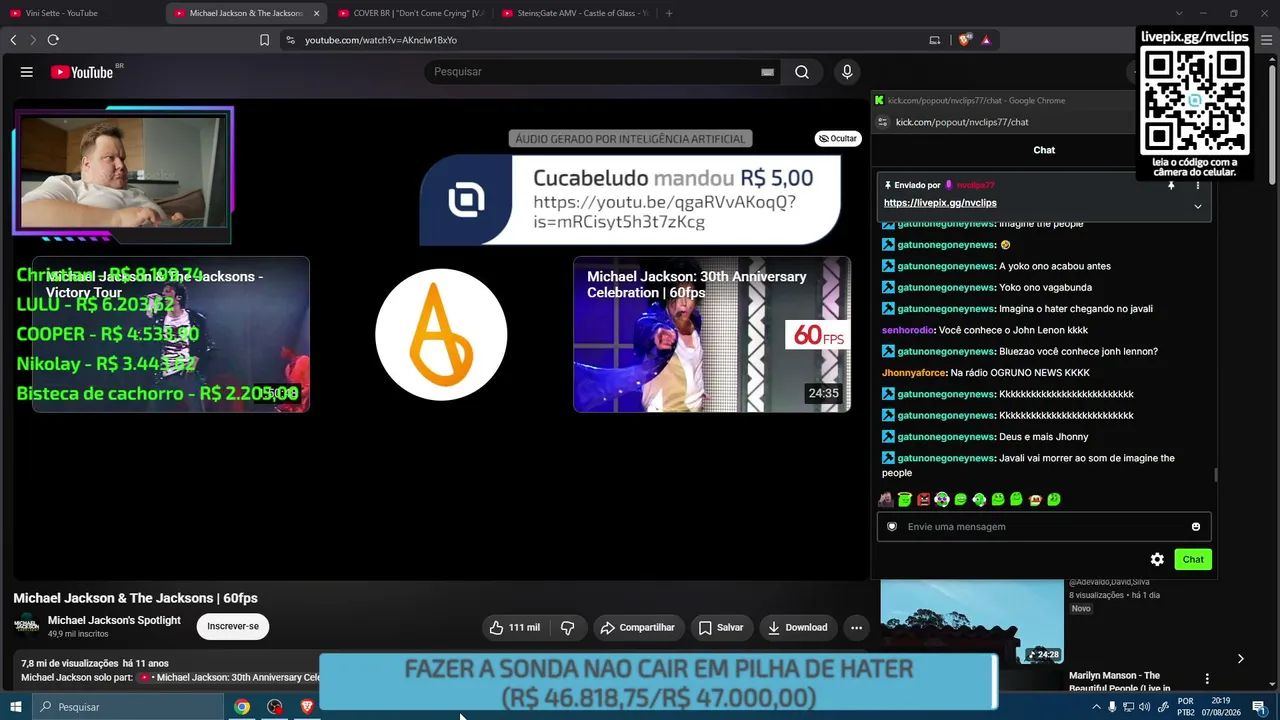Open the emoji picker in chat input
The width and height of the screenshot is (1280, 720).
coord(1195,527)
